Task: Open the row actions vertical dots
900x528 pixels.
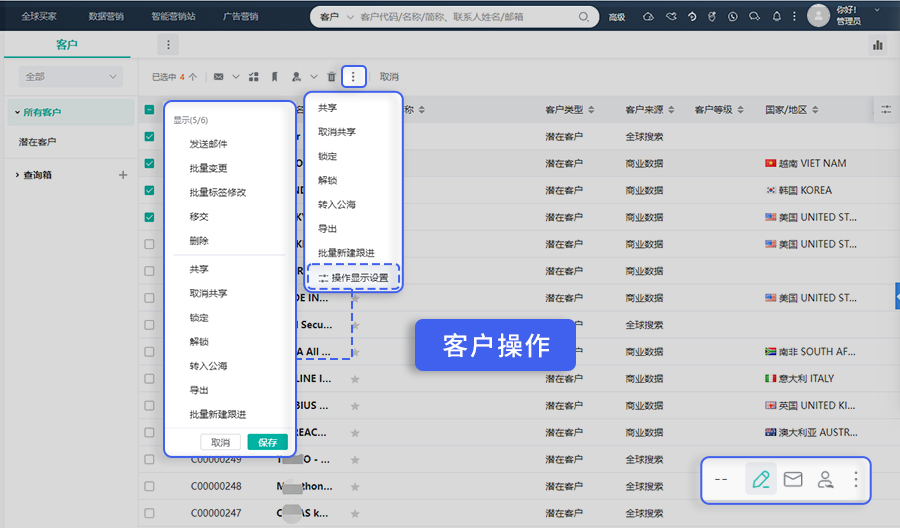Action: (x=855, y=479)
